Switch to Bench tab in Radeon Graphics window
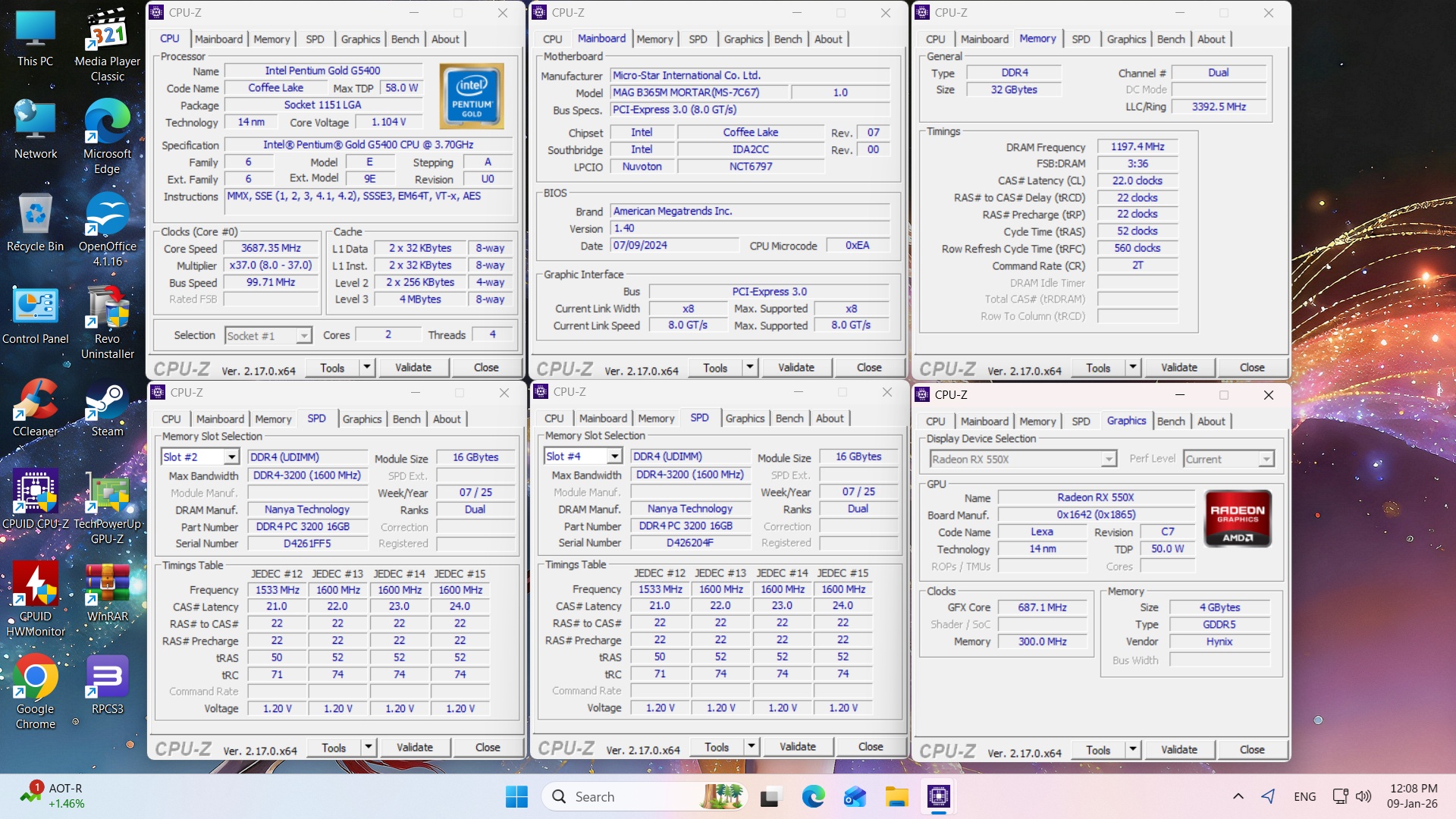The height and width of the screenshot is (819, 1456). click(1171, 422)
